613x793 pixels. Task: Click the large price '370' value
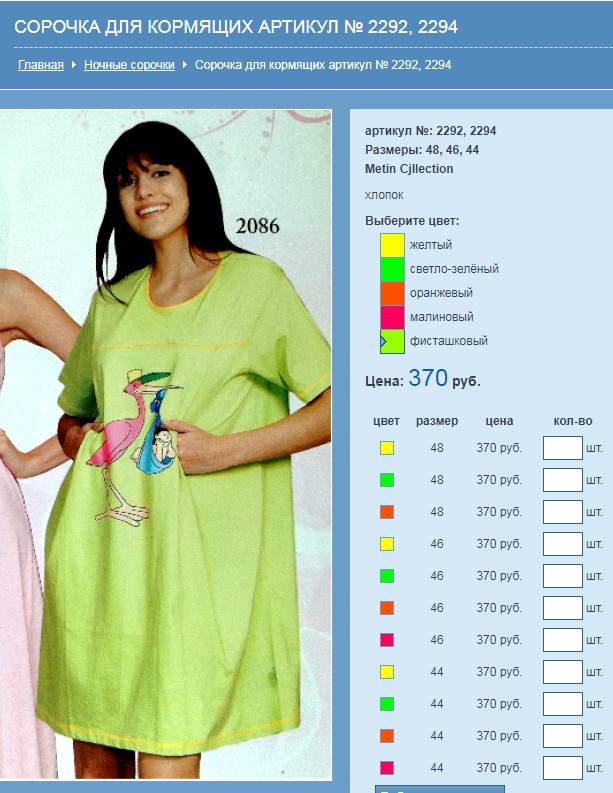pos(428,378)
